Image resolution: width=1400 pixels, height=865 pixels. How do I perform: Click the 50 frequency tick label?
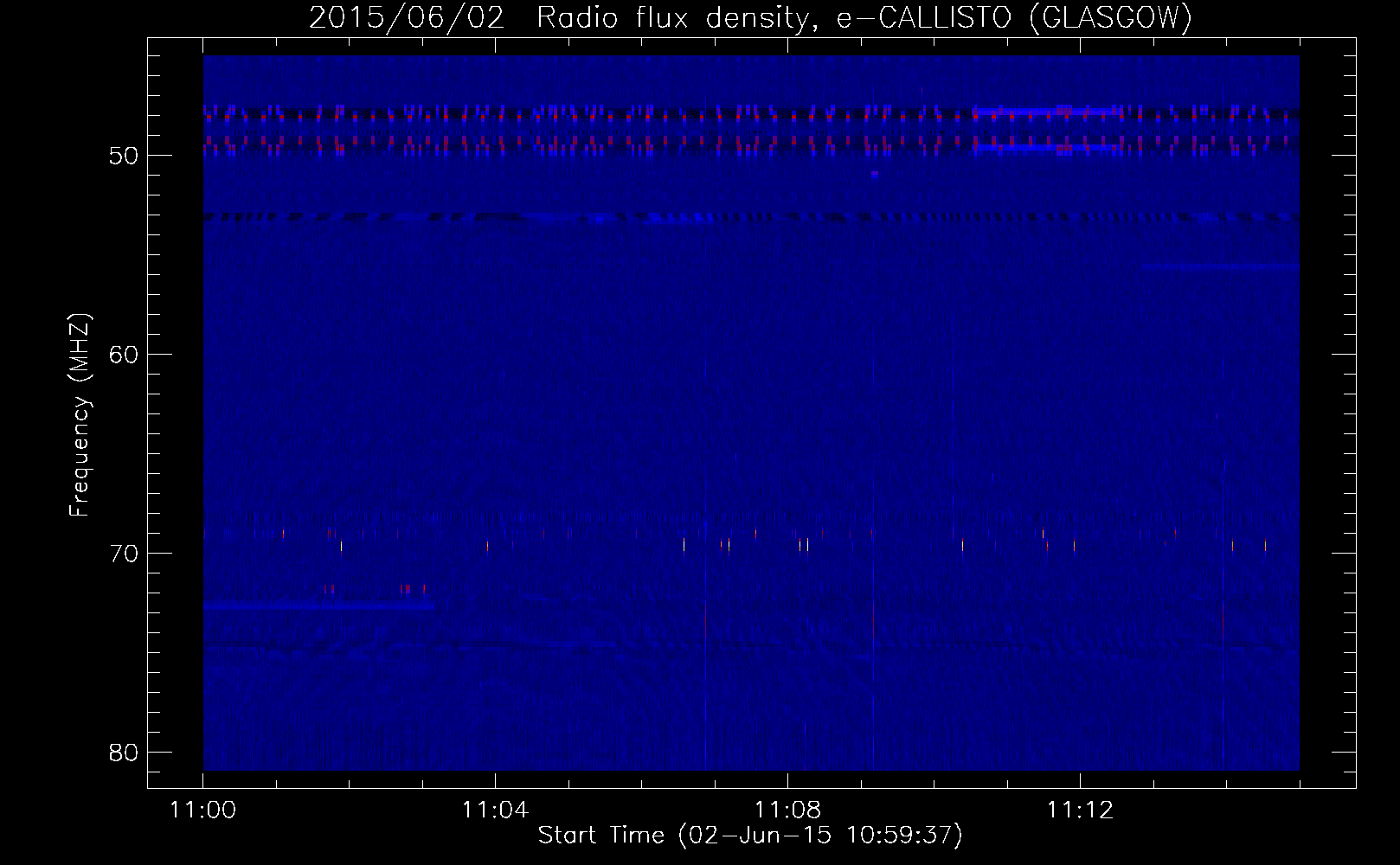125,156
